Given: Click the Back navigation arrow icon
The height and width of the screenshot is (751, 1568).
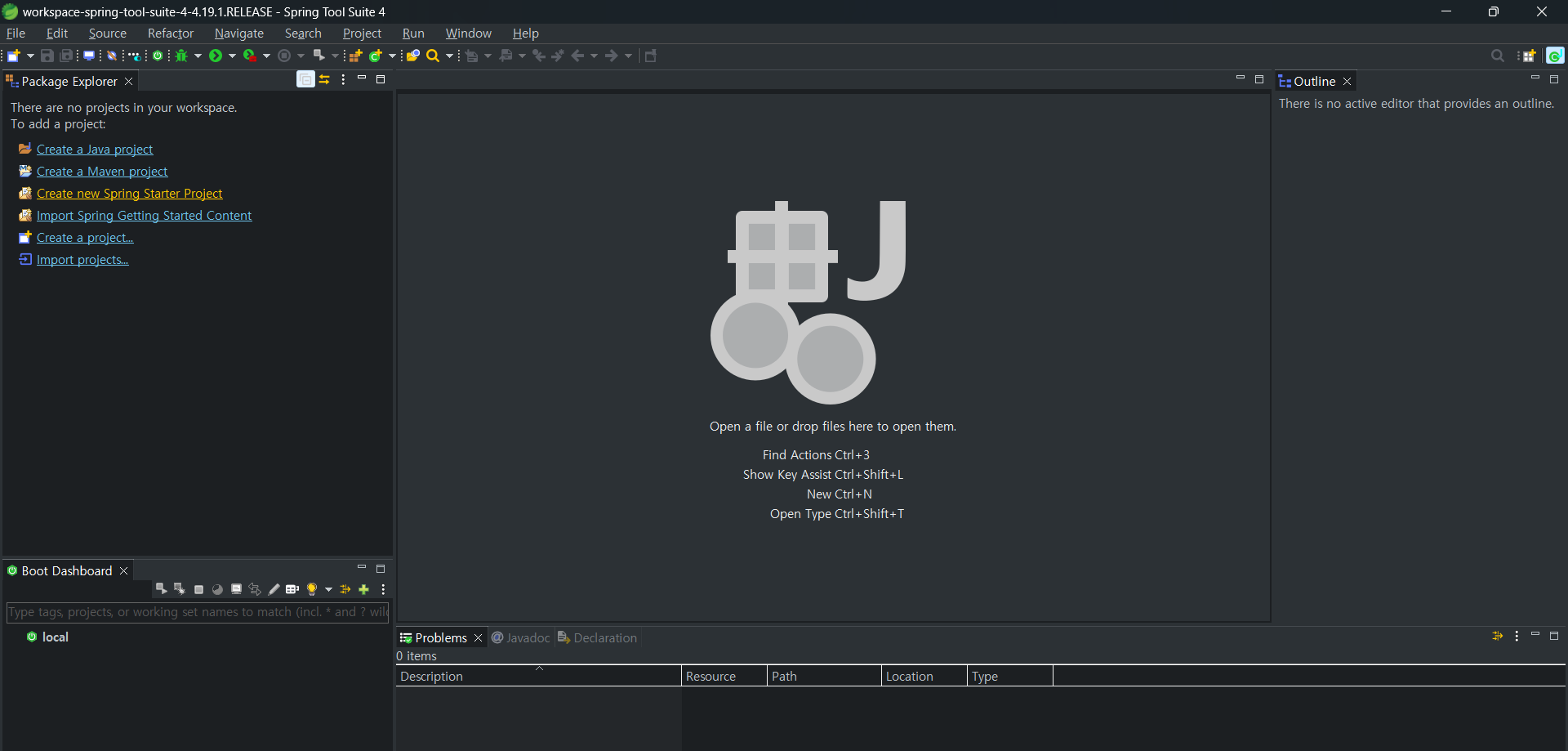Looking at the screenshot, I should tap(577, 56).
